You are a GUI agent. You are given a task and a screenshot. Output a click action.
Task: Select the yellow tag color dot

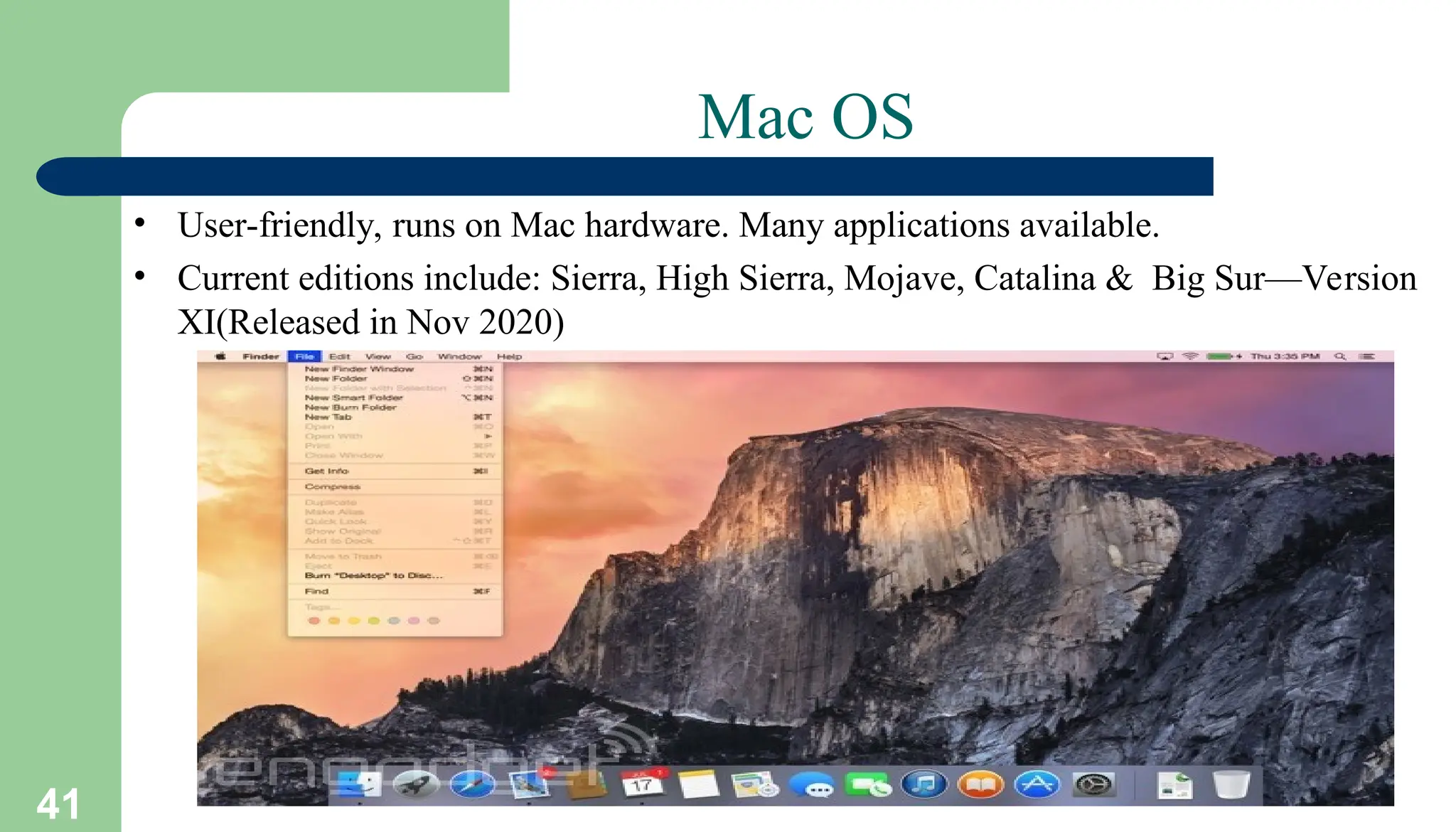pos(353,621)
